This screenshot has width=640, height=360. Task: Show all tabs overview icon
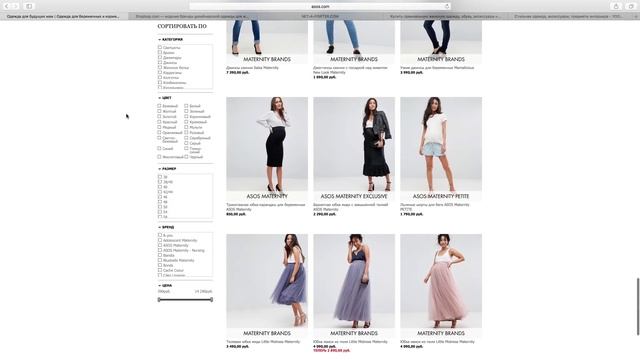631,6
